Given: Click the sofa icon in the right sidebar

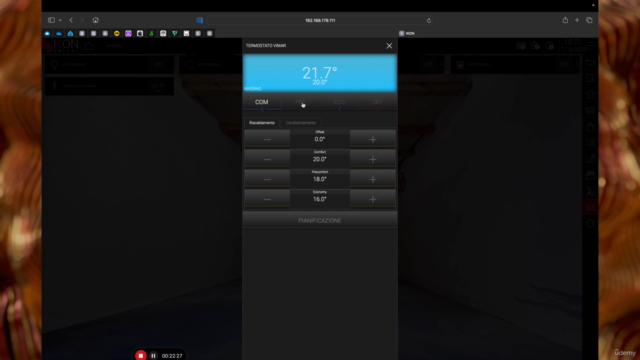Looking at the screenshot, I should pos(590,110).
